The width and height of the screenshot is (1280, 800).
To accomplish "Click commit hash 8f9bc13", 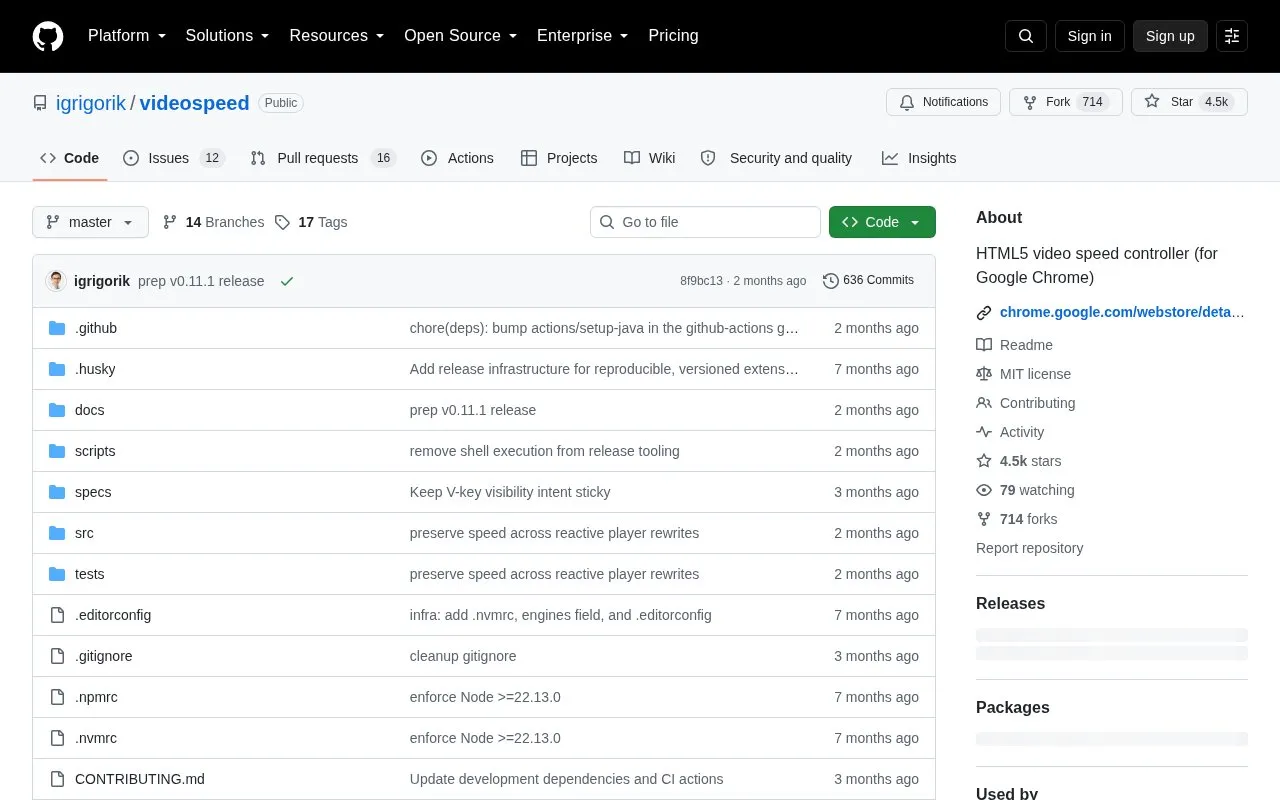I will click(x=701, y=281).
